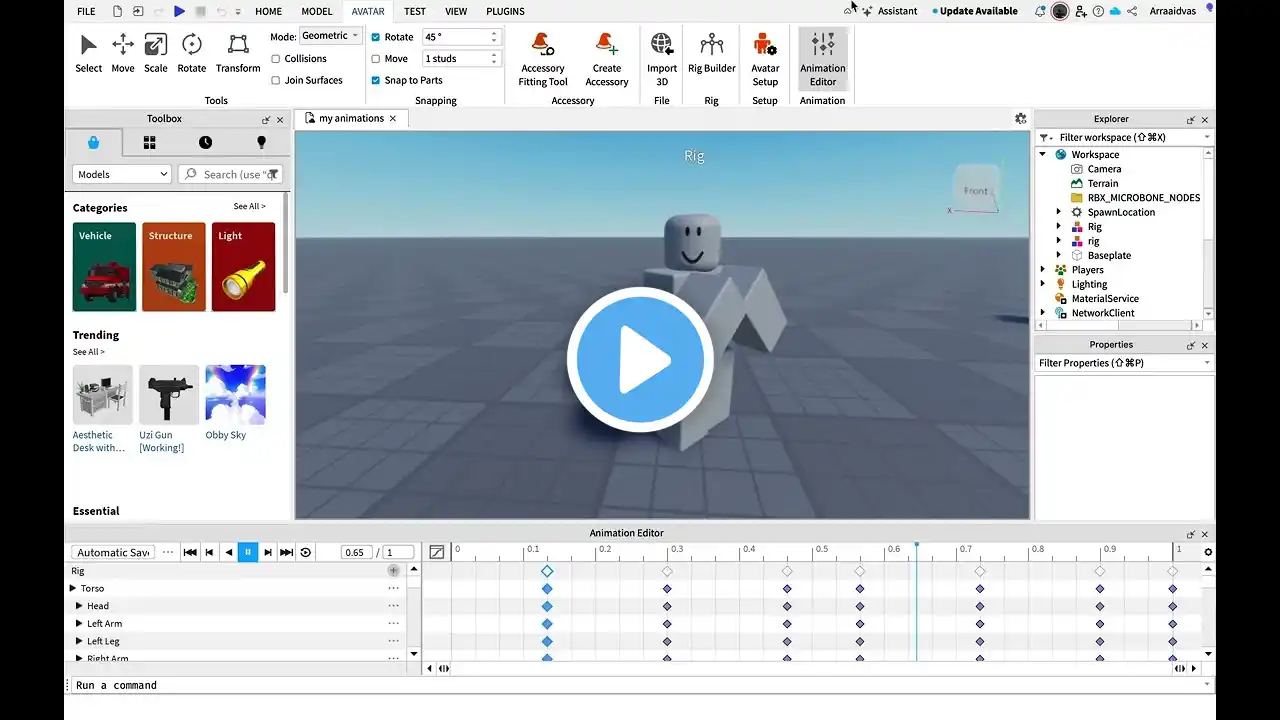Screen dimensions: 1280x720
Task: Uncheck Snap to Parts
Action: pos(376,80)
